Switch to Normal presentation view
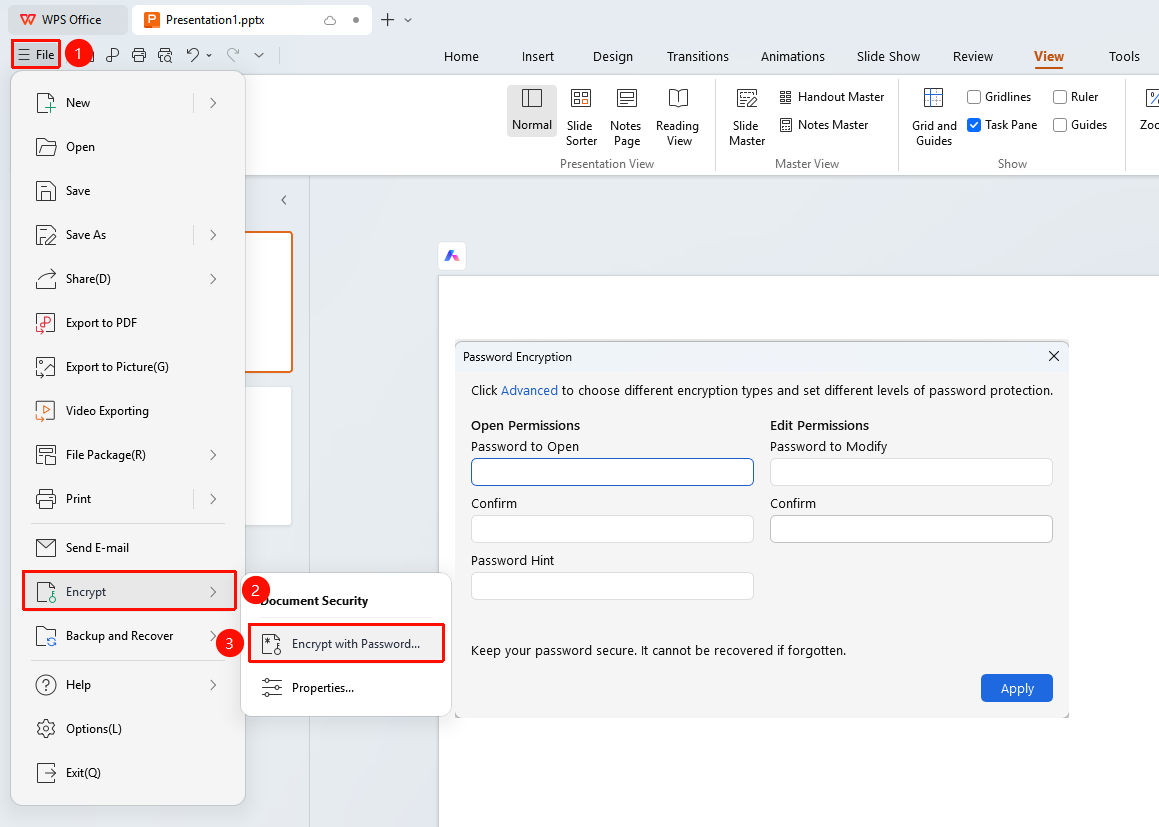This screenshot has width=1159, height=827. [x=531, y=110]
